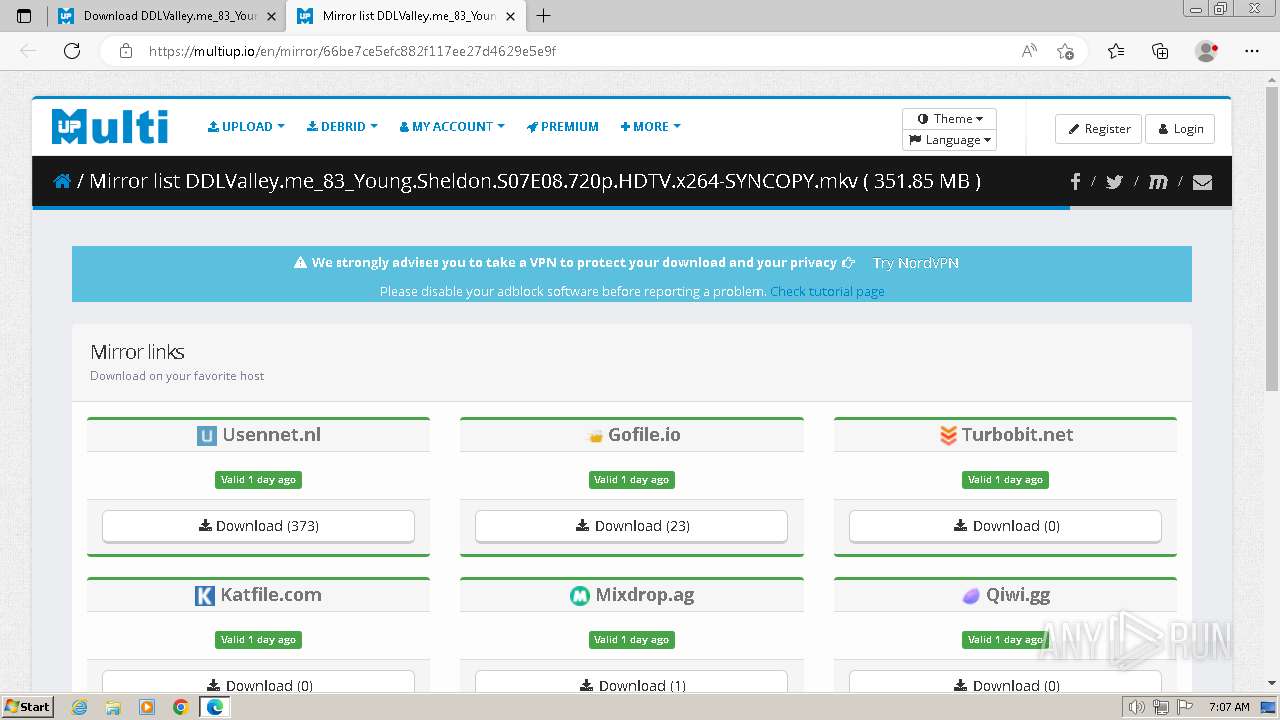Close the Download DDLValley tab

tap(271, 16)
